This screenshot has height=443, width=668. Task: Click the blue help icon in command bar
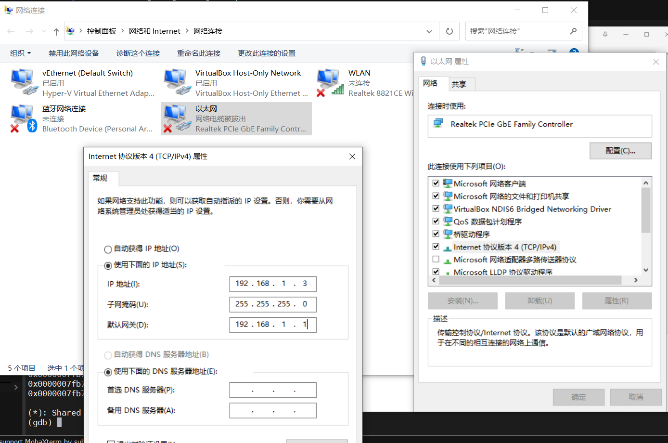[x=574, y=52]
